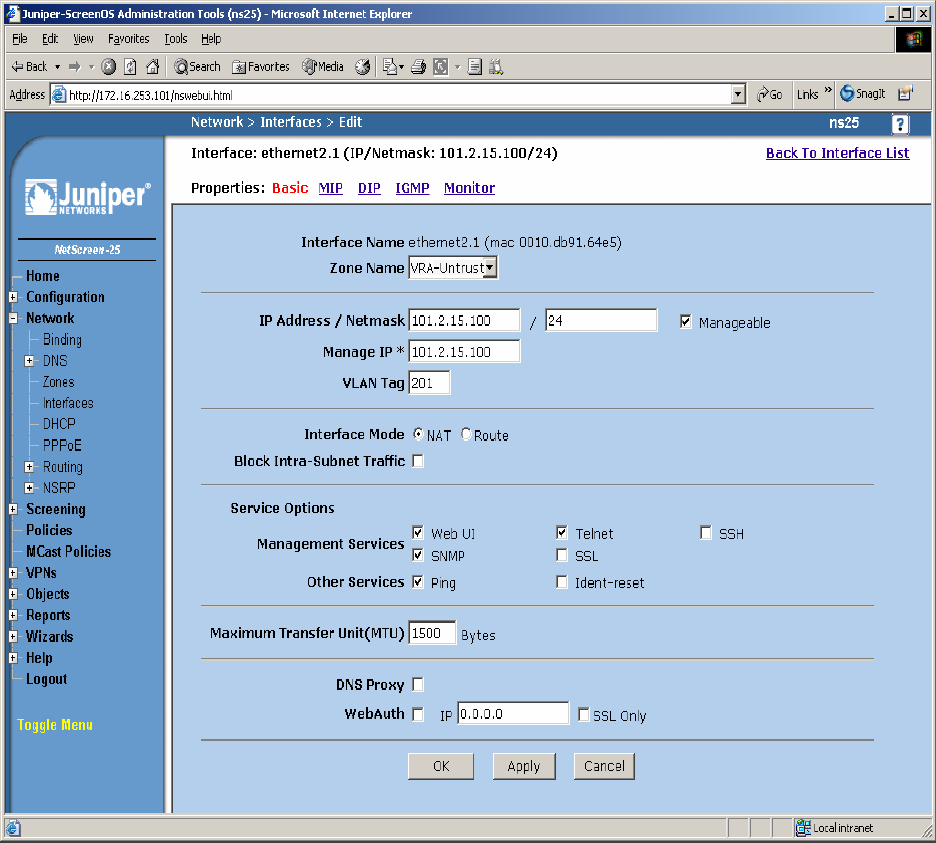Open the Tools menu

tap(176, 39)
